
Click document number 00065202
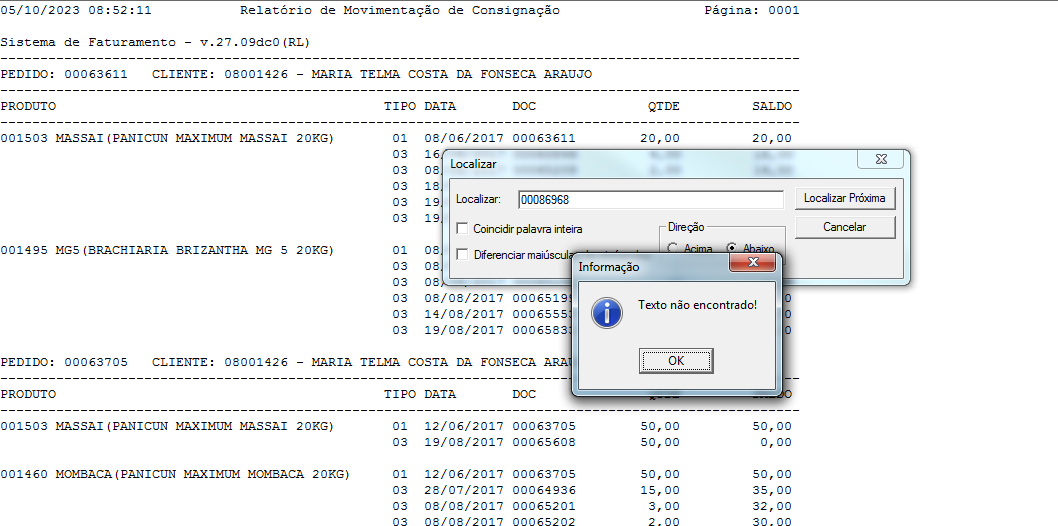click(544, 521)
